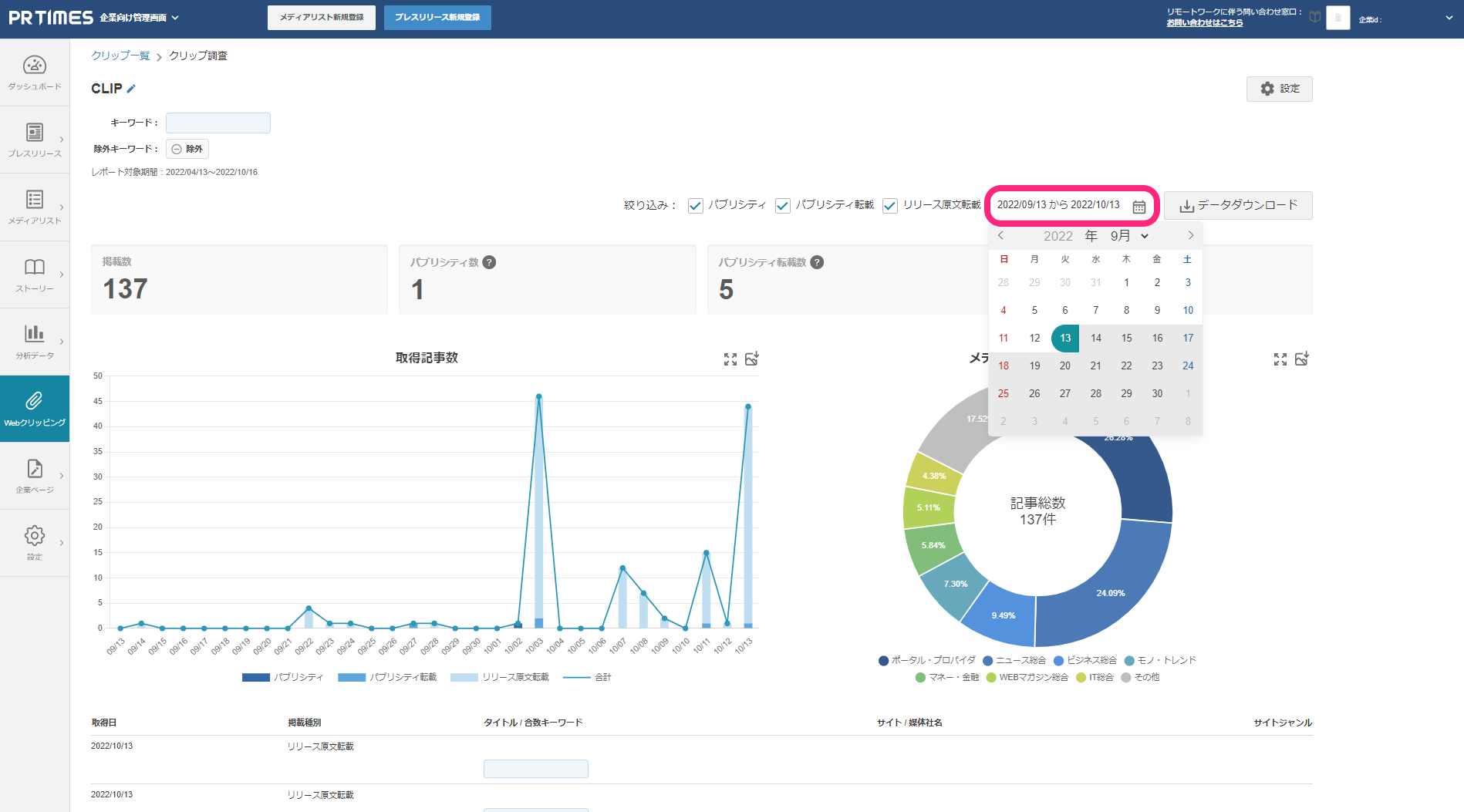Select September 30 in the calendar
The image size is (1464, 812).
(x=1157, y=393)
